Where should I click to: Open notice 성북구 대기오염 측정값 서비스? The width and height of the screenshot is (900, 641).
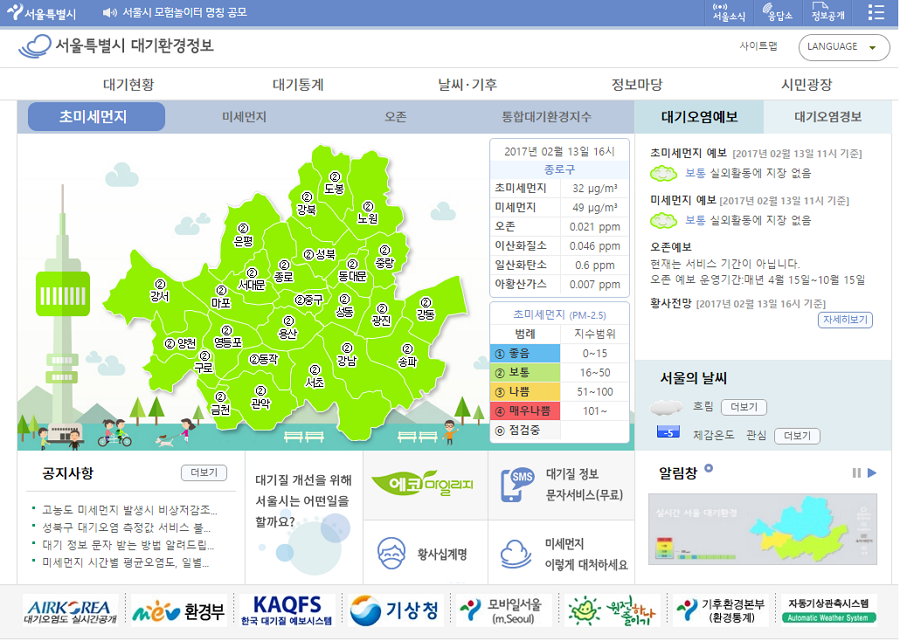click(x=126, y=527)
